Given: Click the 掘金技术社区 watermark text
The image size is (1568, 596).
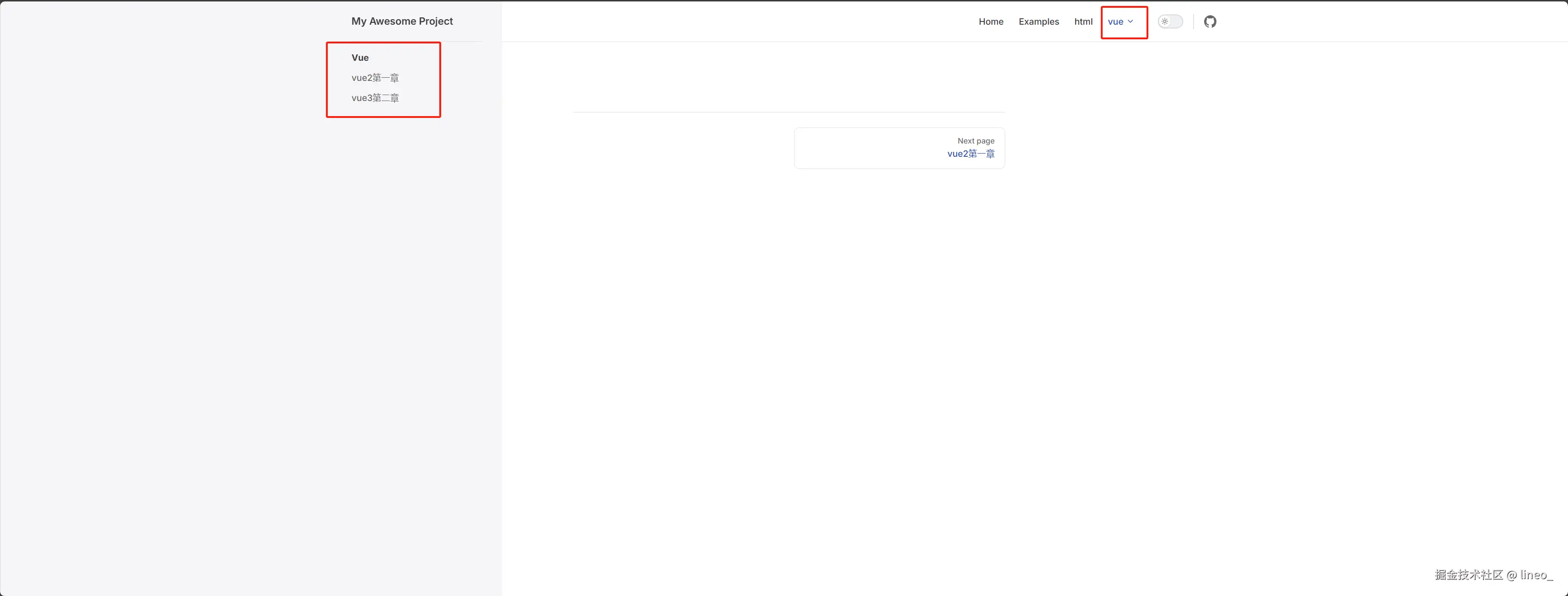Looking at the screenshot, I should click(x=1469, y=575).
